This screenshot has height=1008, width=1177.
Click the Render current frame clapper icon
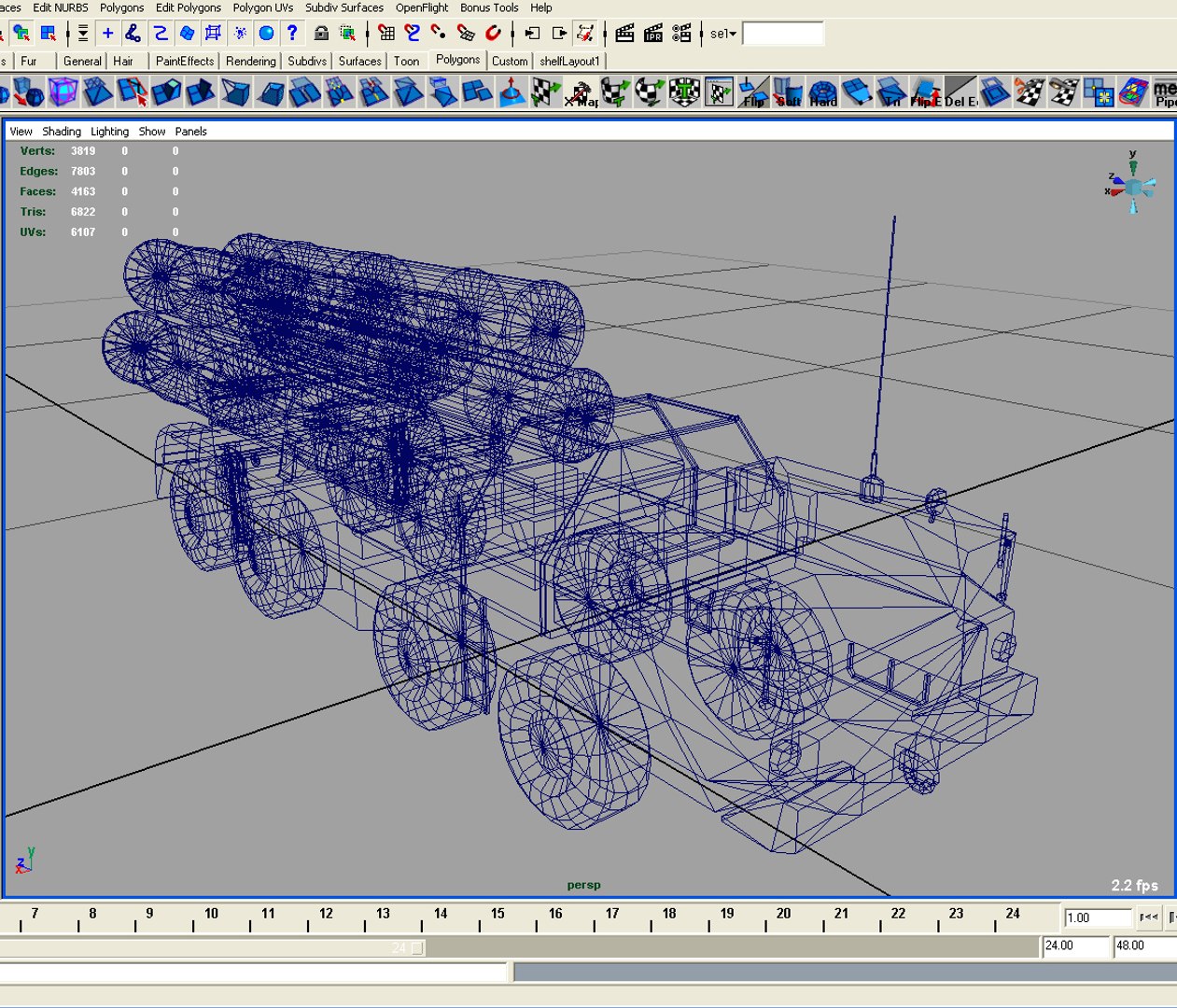(625, 34)
